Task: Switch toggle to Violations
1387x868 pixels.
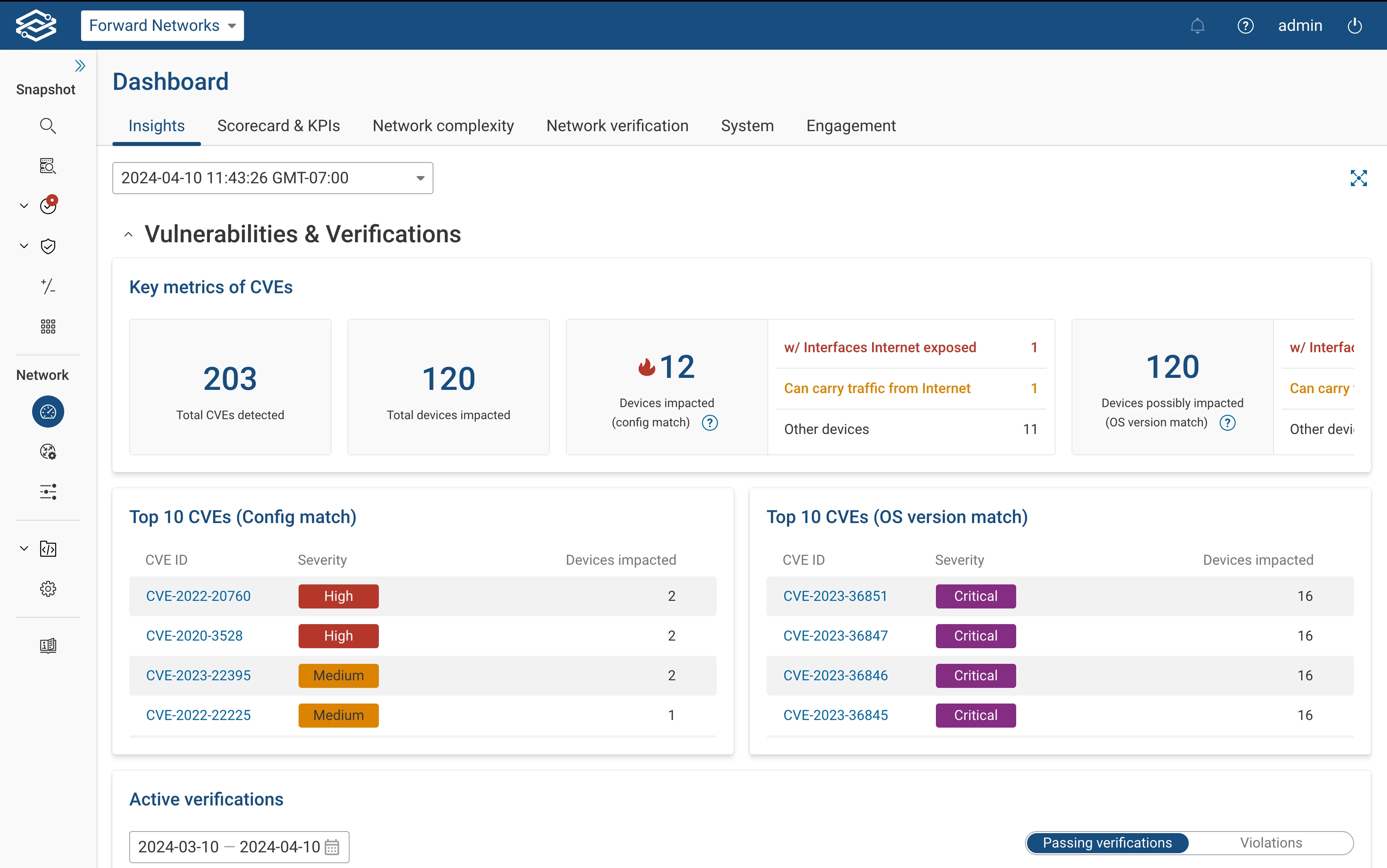Action: point(1270,843)
